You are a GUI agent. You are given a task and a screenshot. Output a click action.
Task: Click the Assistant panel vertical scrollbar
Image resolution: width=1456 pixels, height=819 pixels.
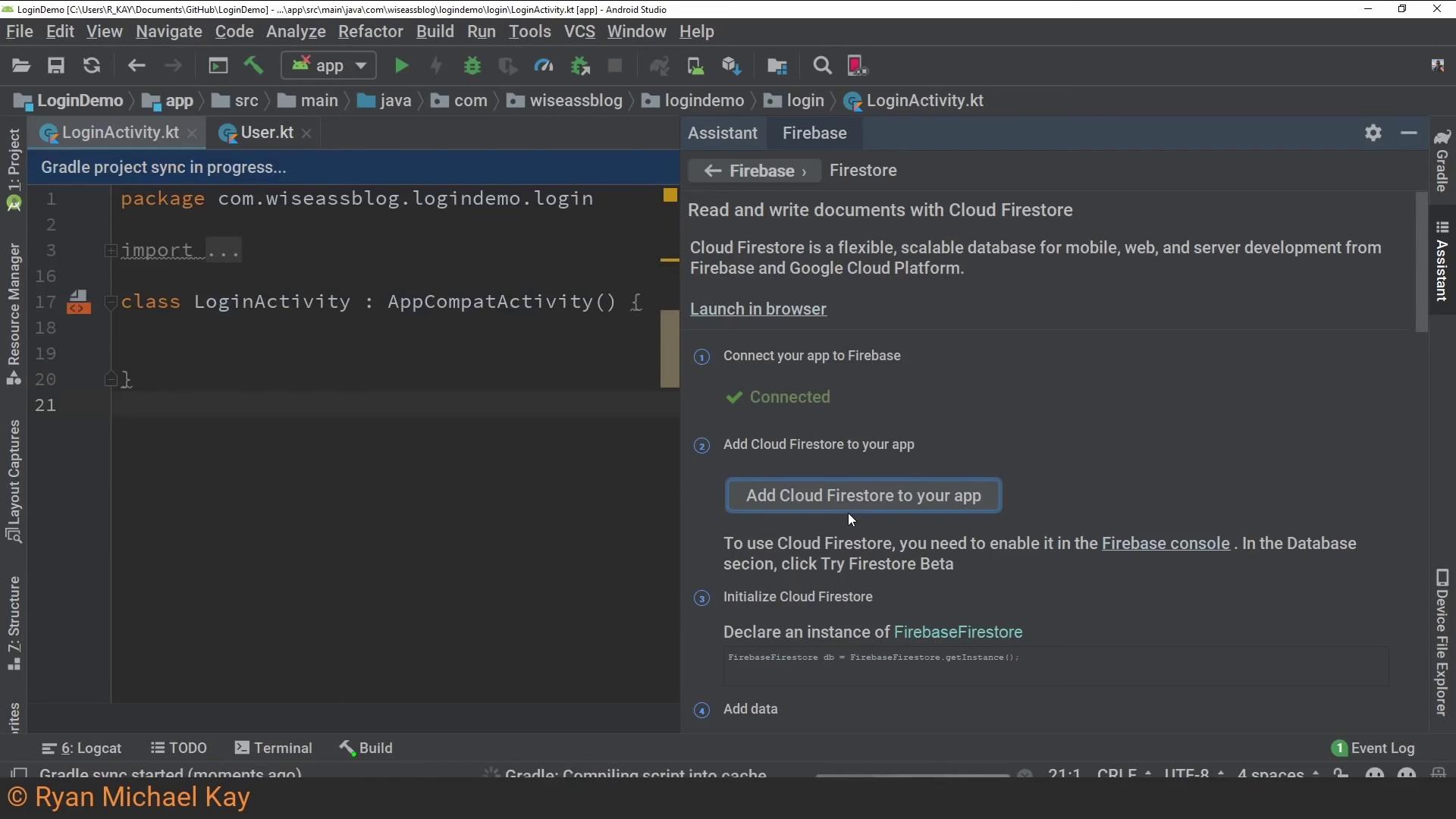1422,262
